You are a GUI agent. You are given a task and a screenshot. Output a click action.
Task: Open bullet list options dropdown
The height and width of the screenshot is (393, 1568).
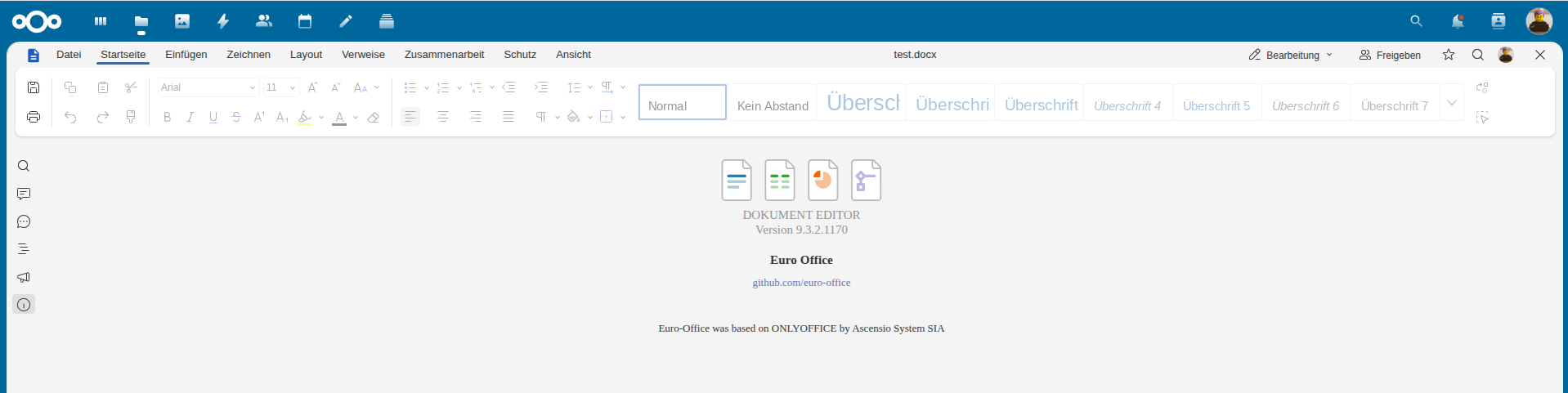coord(427,87)
